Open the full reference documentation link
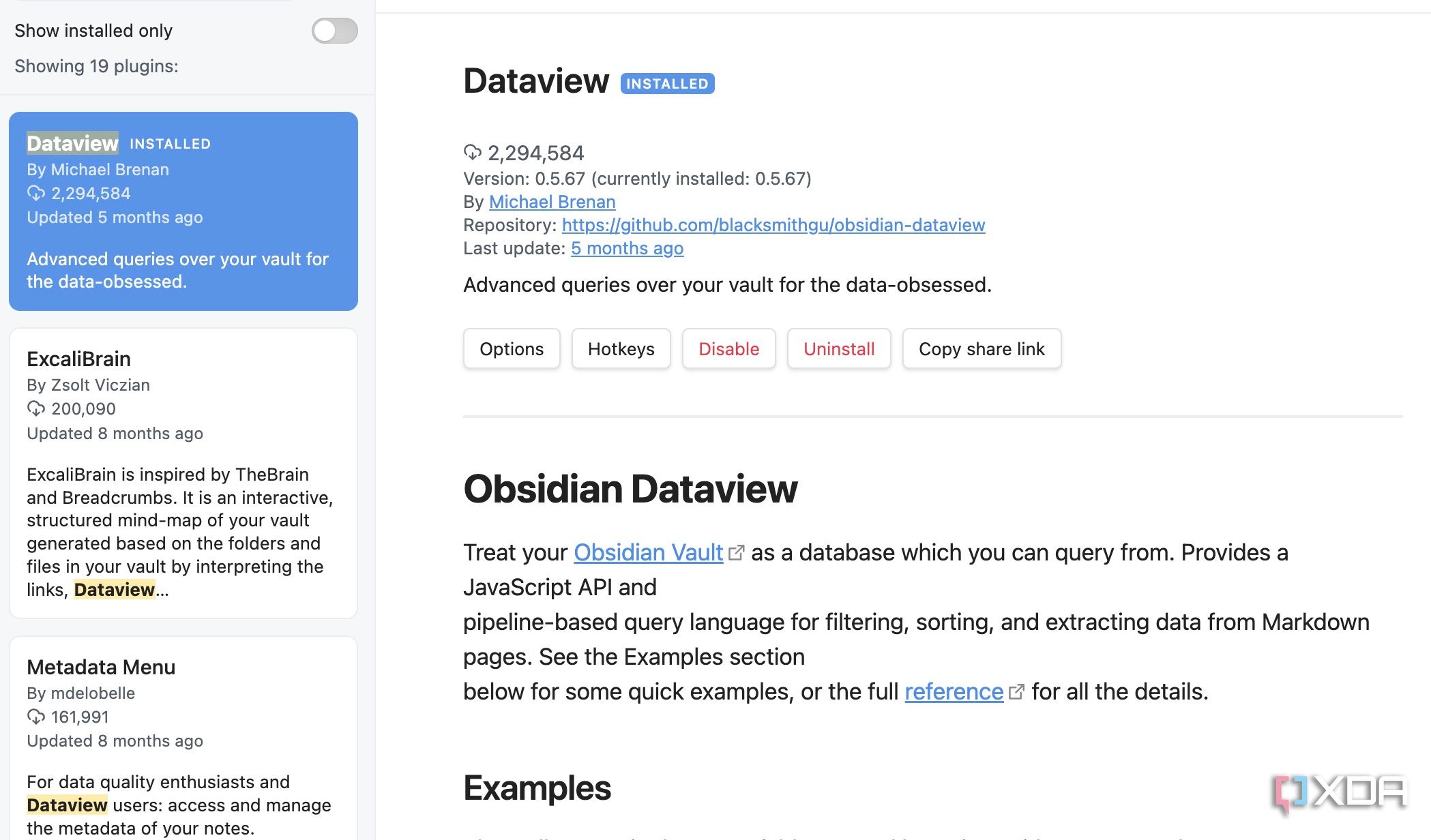1431x840 pixels. pyautogui.click(x=954, y=691)
